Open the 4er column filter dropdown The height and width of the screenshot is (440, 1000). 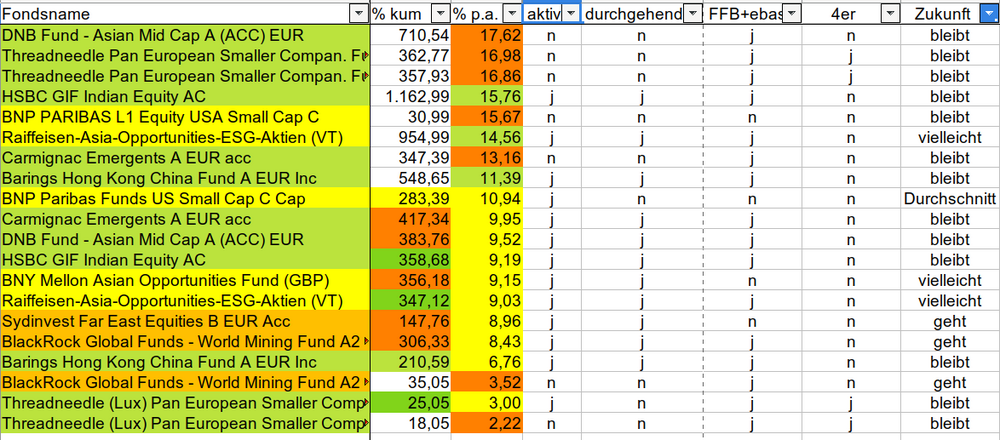point(890,13)
